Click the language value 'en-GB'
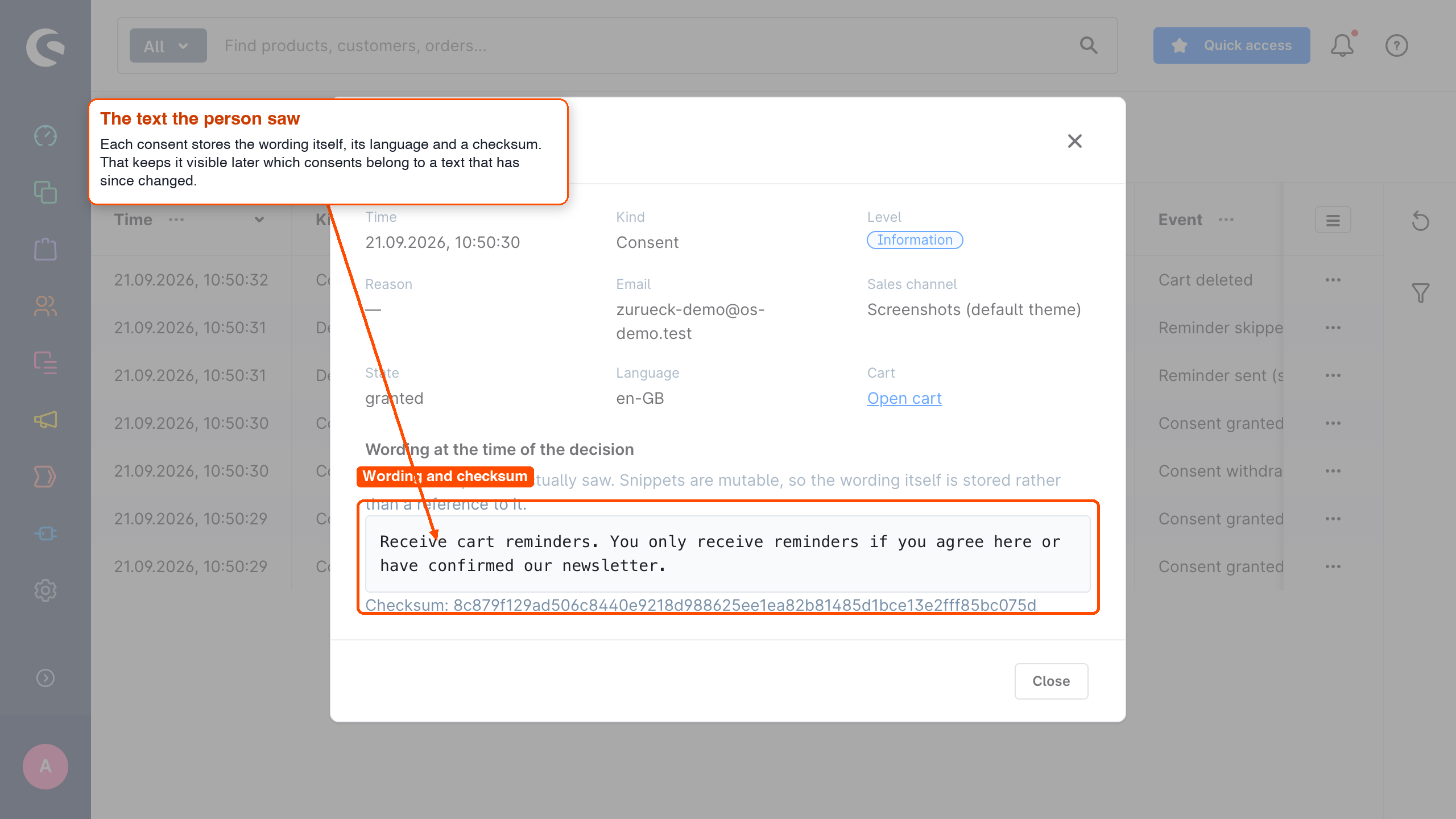1456x819 pixels. pos(640,398)
